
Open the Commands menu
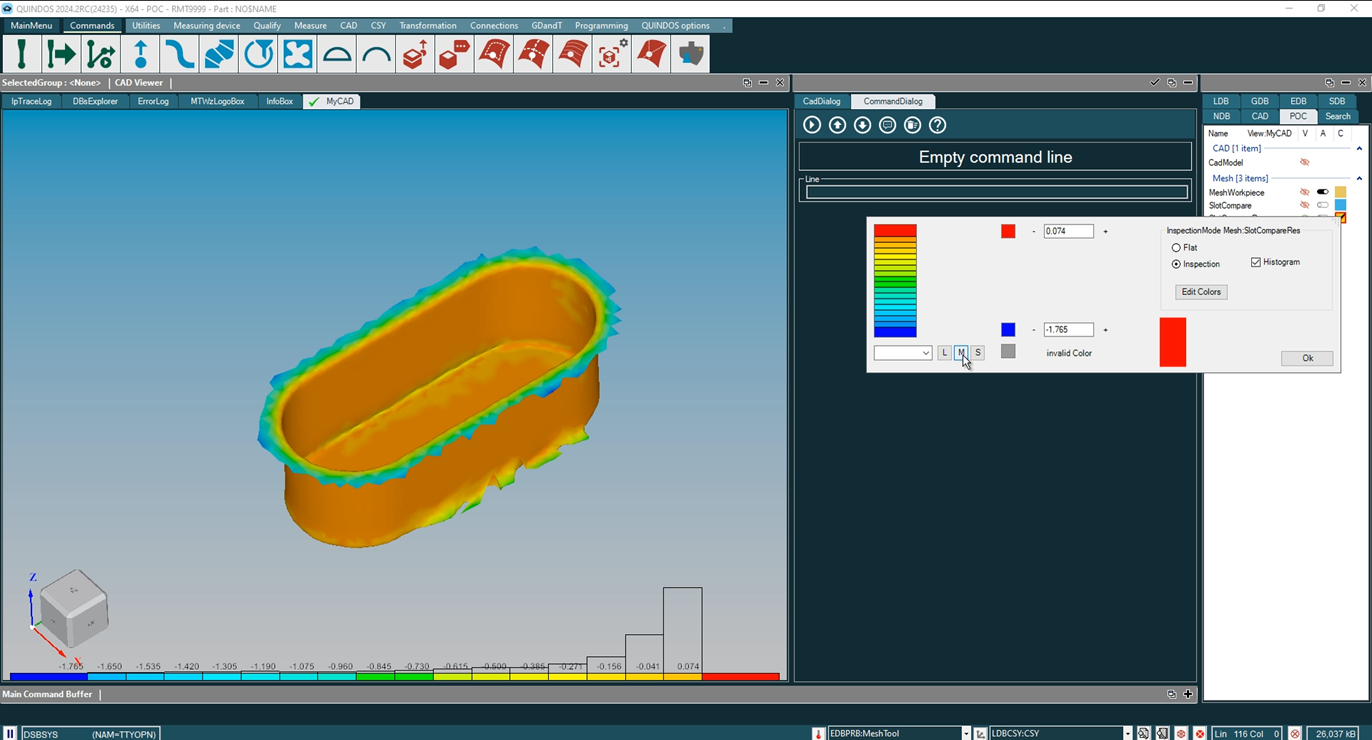pos(92,25)
